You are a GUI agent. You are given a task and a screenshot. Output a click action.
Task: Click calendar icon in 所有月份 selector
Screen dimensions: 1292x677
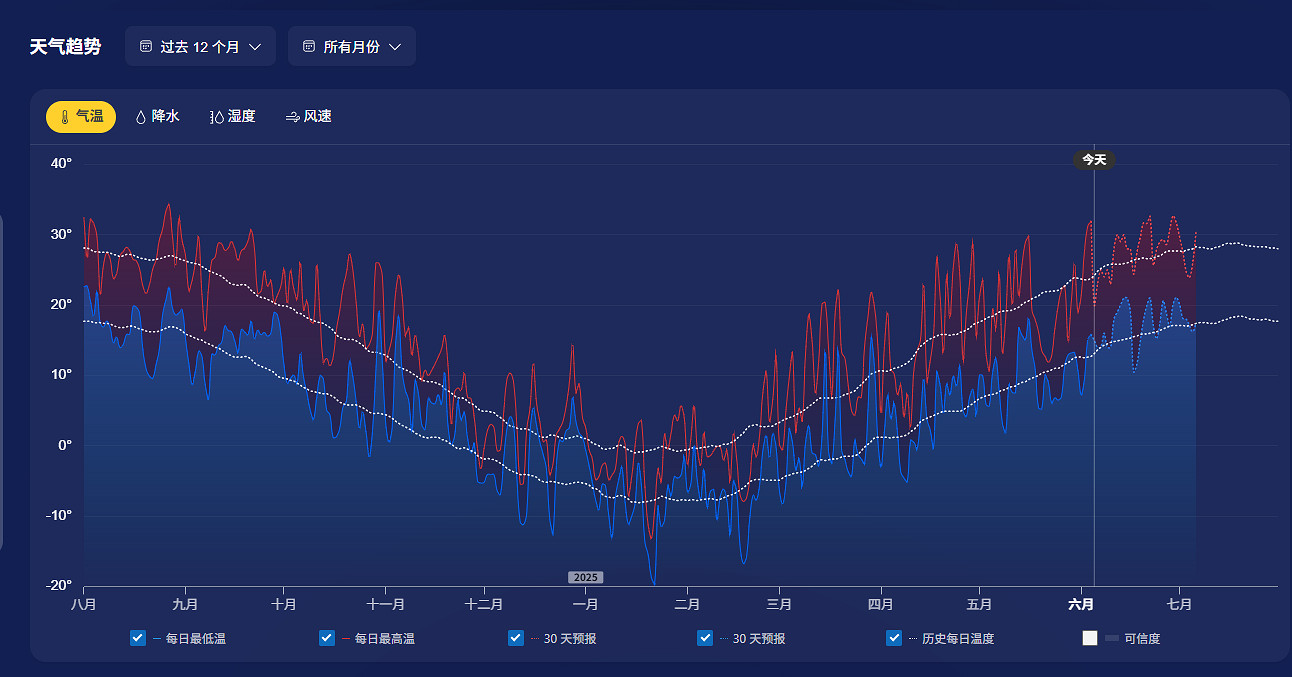309,47
